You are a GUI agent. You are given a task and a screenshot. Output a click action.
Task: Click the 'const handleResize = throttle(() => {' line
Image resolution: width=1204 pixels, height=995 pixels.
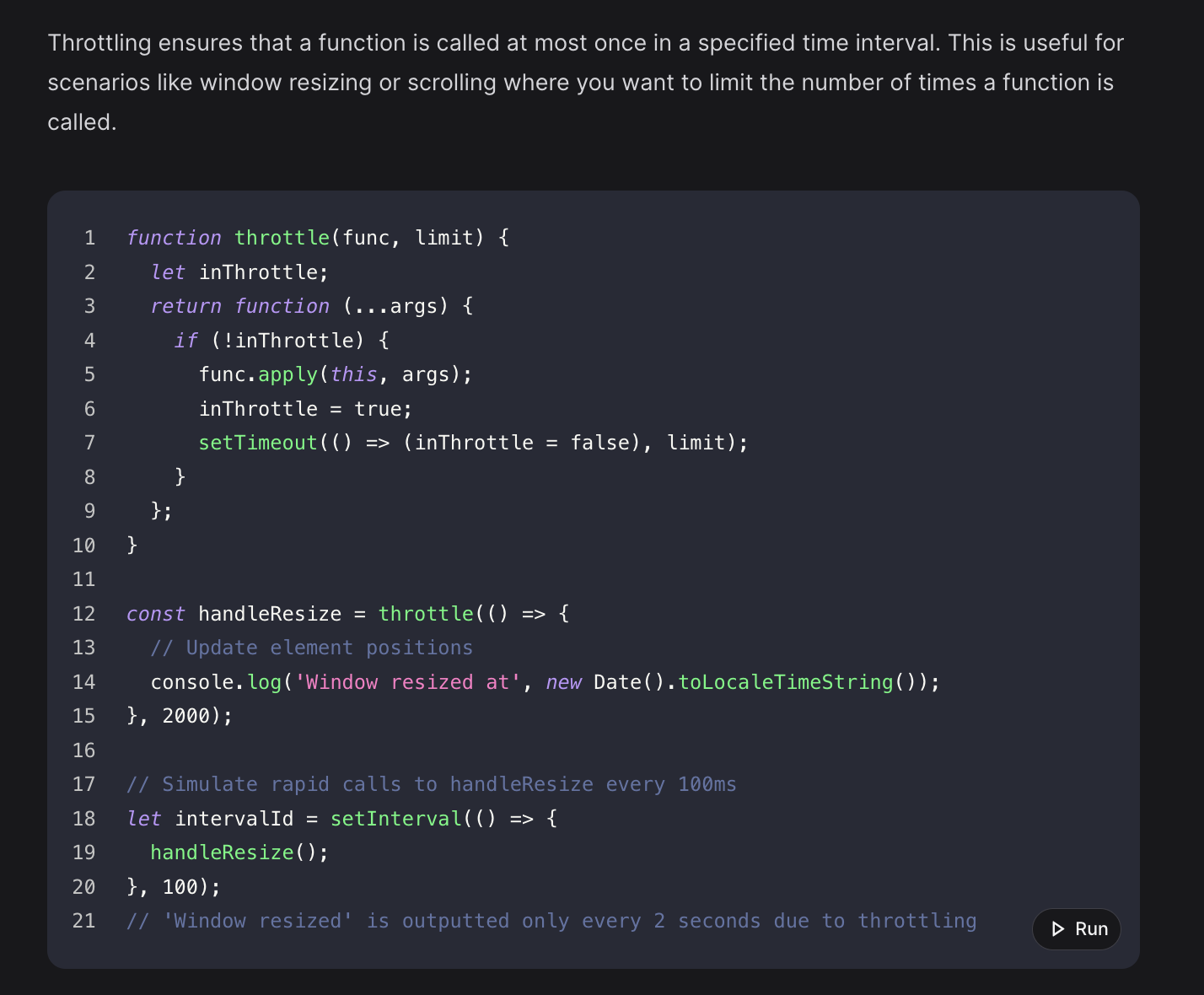point(348,614)
